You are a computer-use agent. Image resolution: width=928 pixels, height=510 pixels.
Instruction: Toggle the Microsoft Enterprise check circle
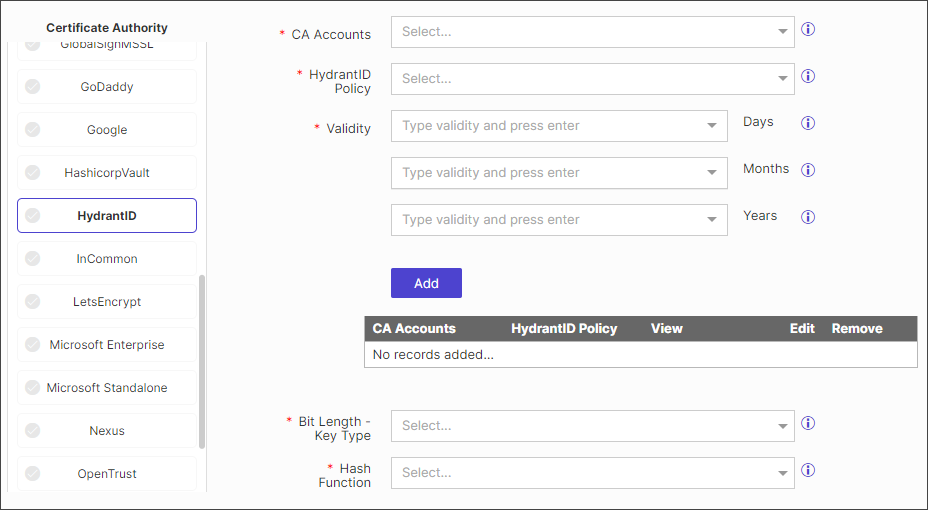coord(33,344)
